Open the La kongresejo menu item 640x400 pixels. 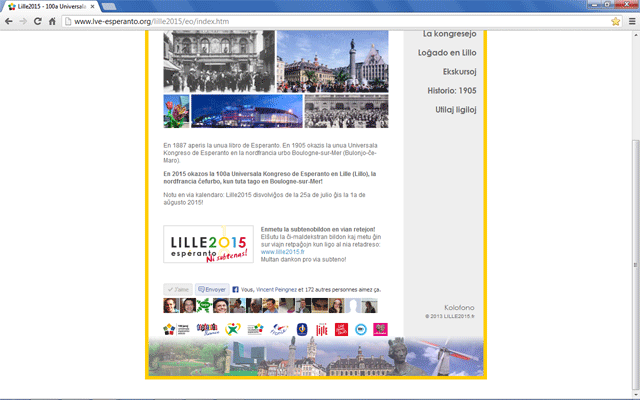pyautogui.click(x=449, y=33)
